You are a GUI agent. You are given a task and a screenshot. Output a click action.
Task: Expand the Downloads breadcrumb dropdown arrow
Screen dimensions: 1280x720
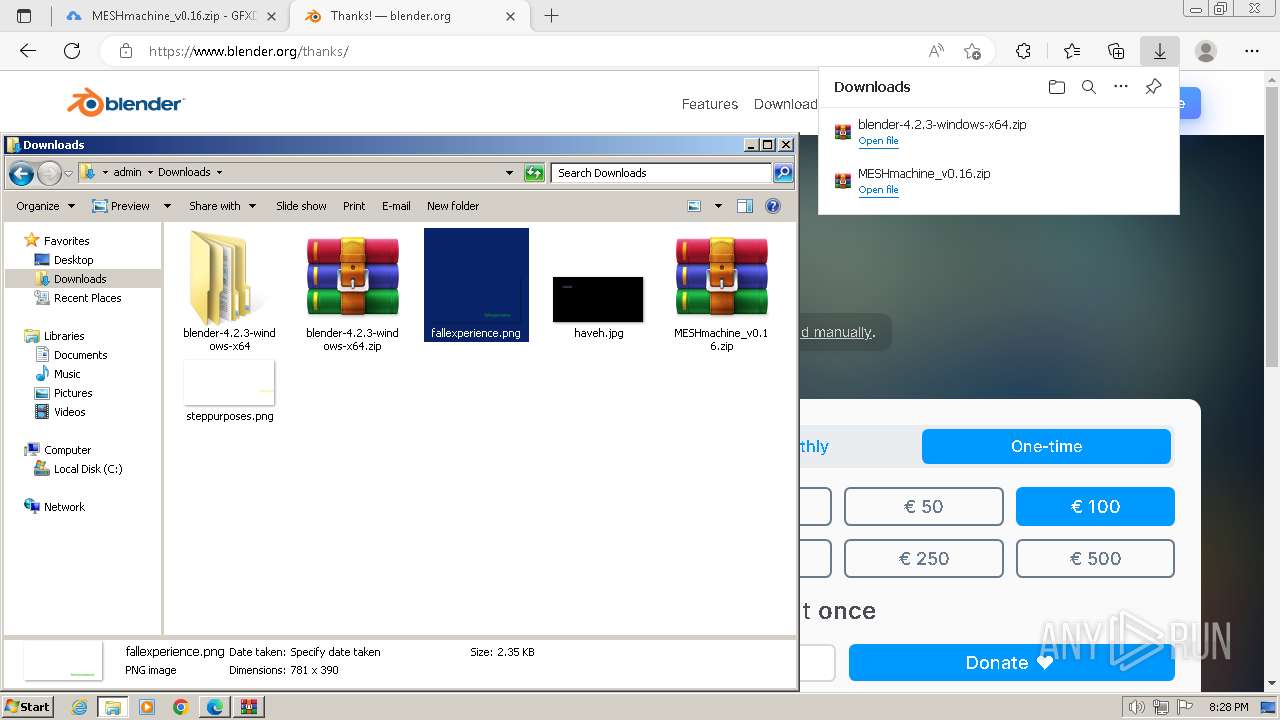click(219, 173)
